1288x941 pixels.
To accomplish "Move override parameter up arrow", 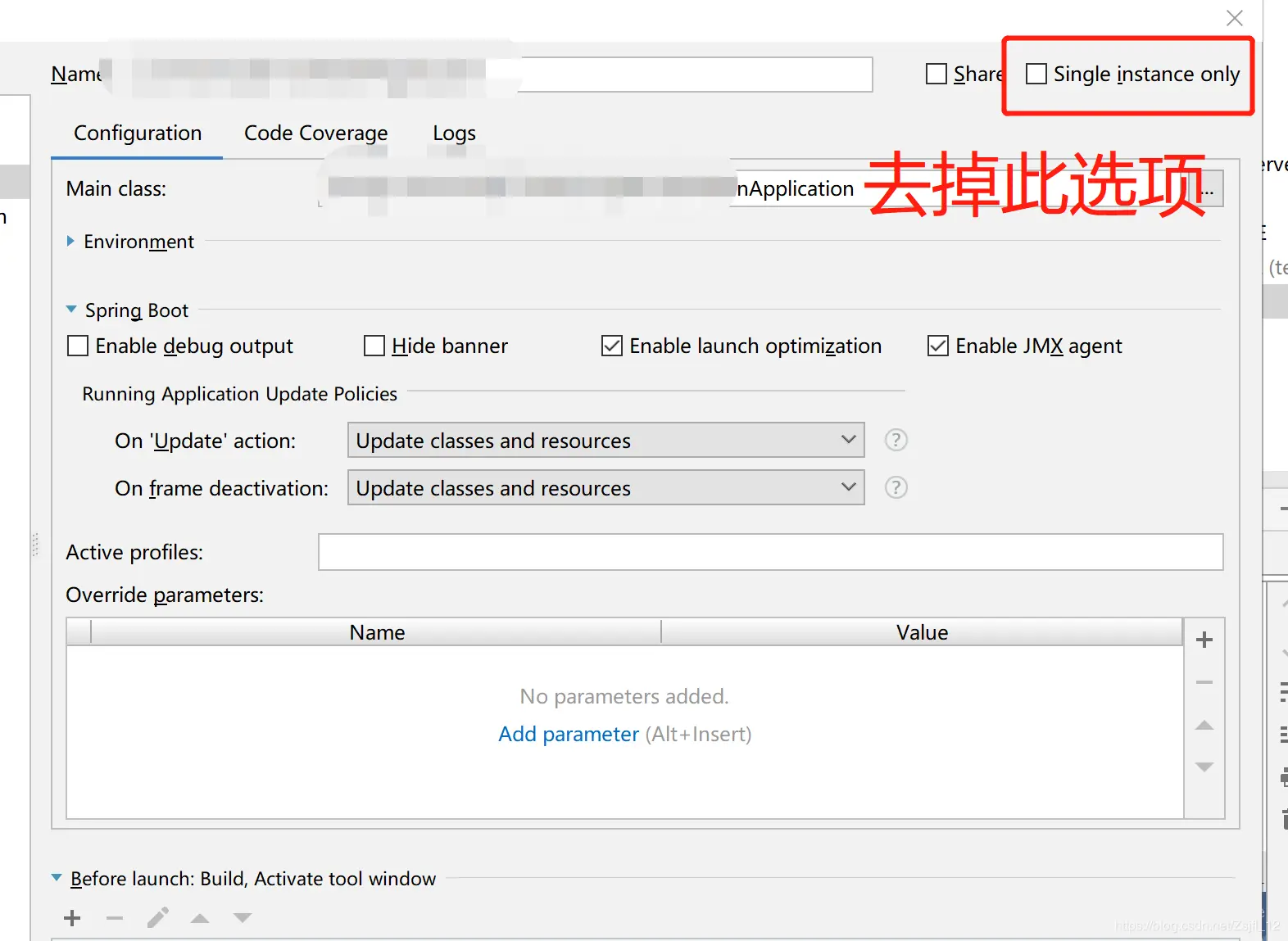I will coord(1204,725).
